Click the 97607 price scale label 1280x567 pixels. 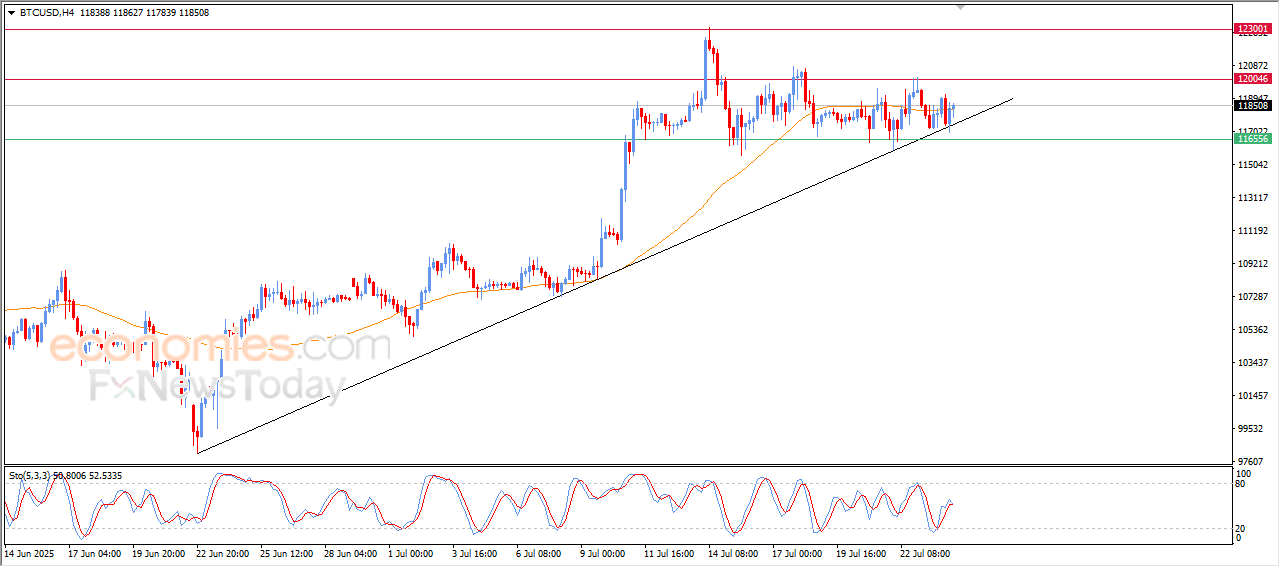coord(1251,462)
